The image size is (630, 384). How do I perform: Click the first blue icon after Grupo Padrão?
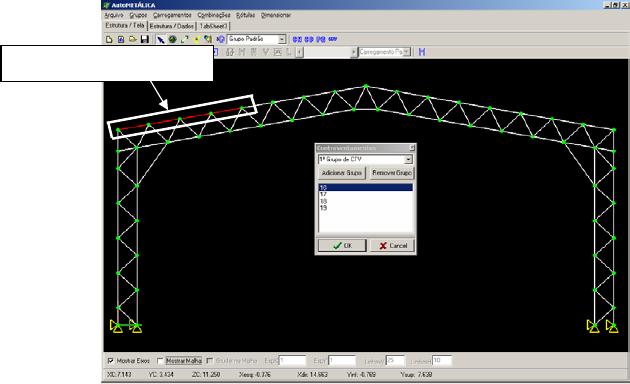297,39
